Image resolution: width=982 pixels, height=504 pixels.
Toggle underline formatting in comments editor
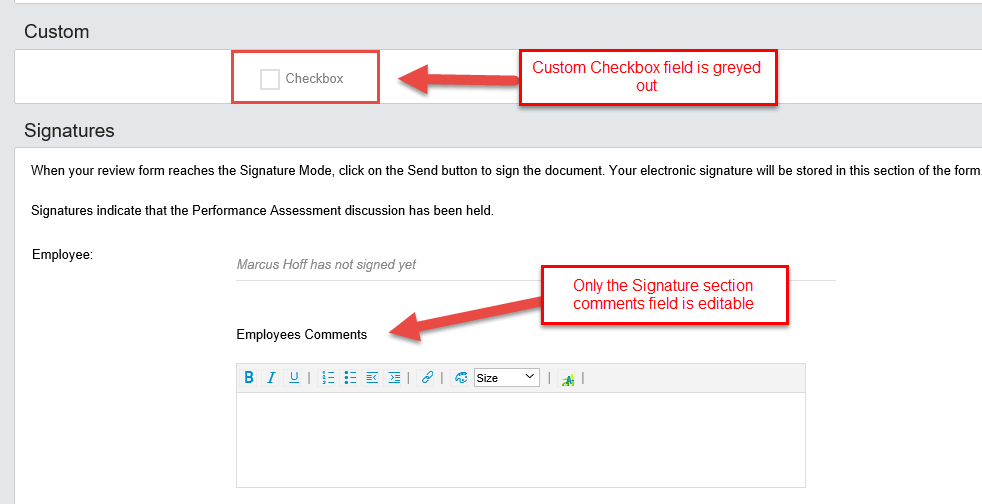point(294,378)
